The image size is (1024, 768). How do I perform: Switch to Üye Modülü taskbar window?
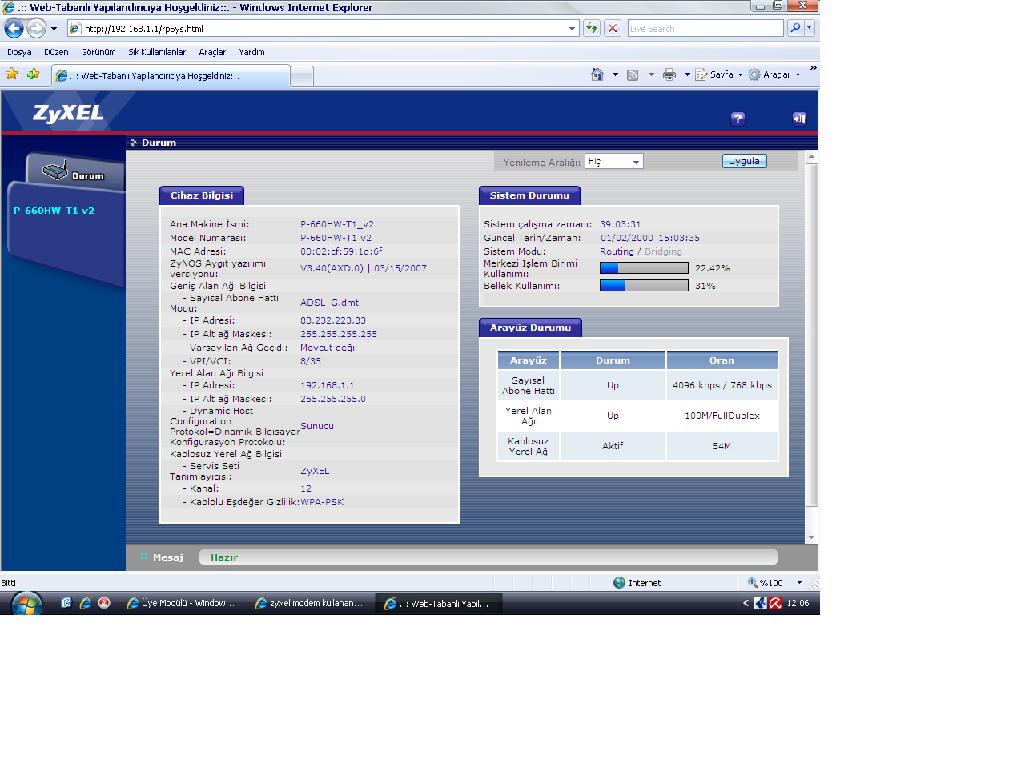(182, 603)
